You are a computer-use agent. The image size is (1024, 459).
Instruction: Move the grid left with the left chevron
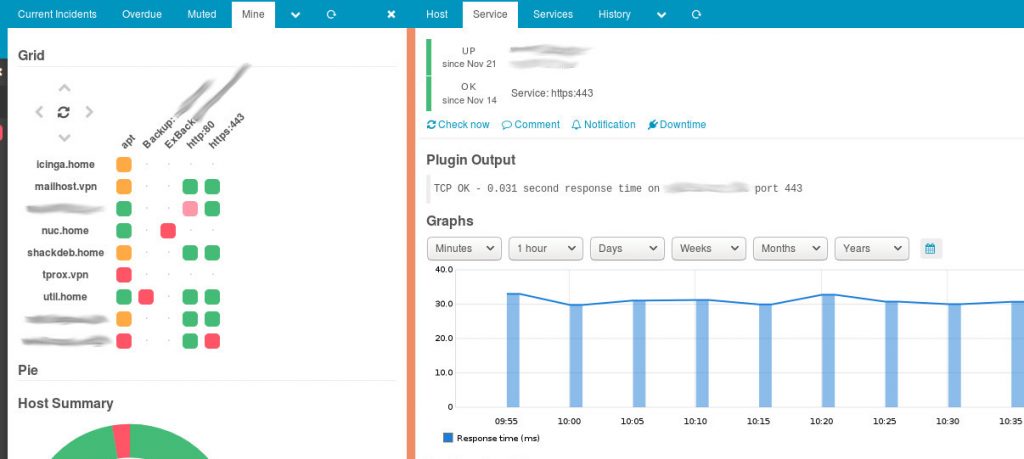(39, 112)
